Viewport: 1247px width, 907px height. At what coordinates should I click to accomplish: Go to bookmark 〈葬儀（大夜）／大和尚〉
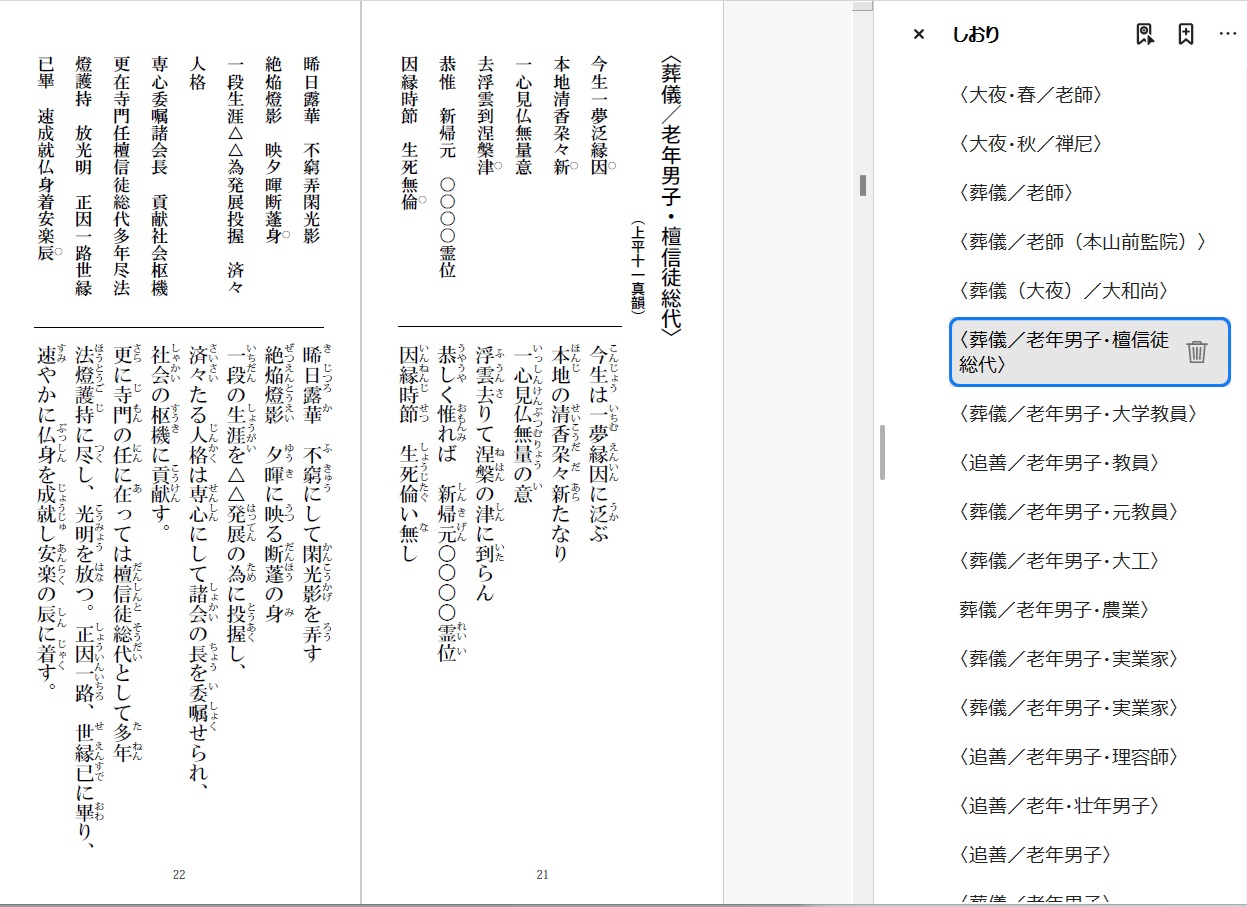tap(1062, 291)
